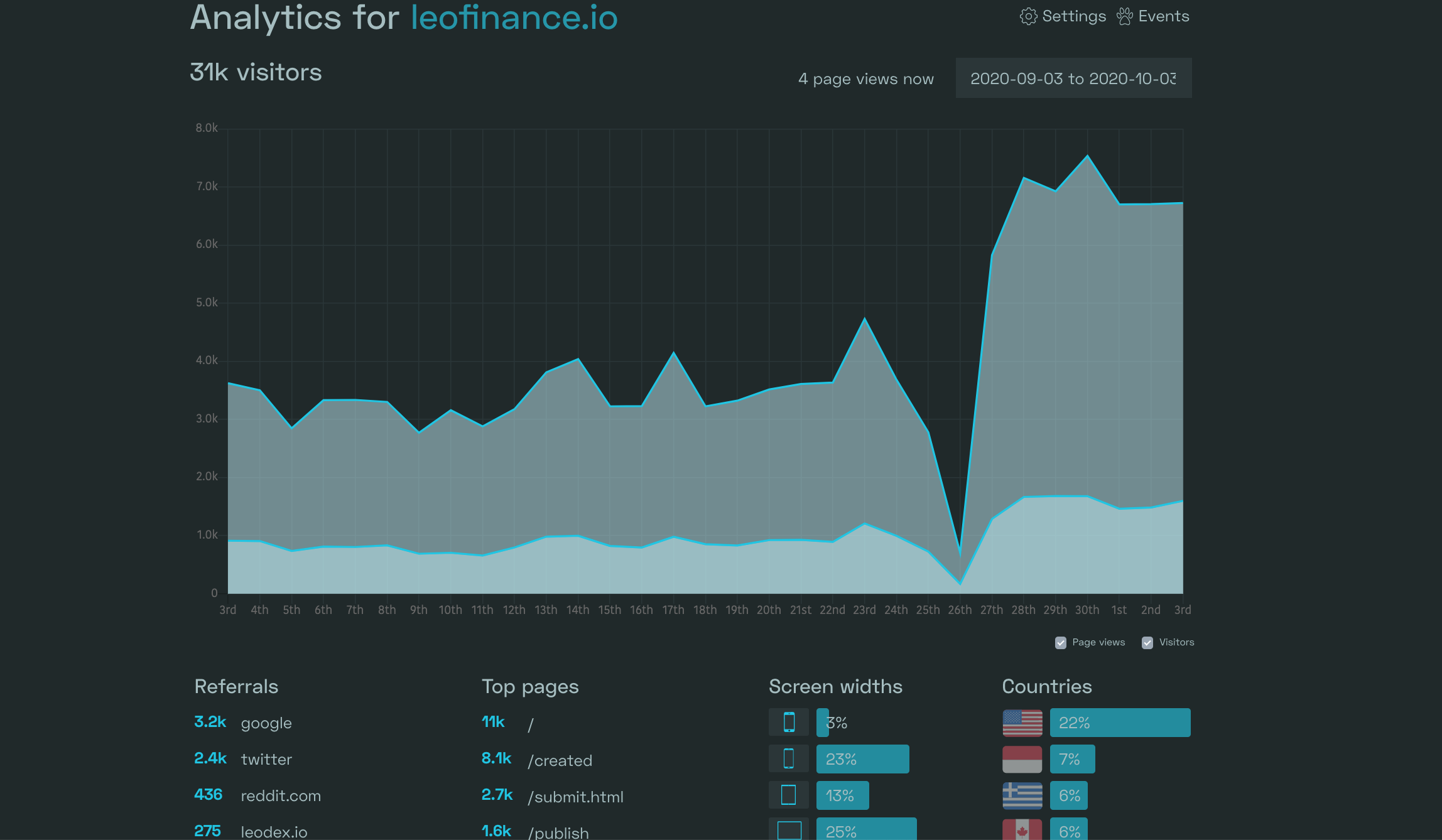Click the Screen widths section heading

point(835,686)
